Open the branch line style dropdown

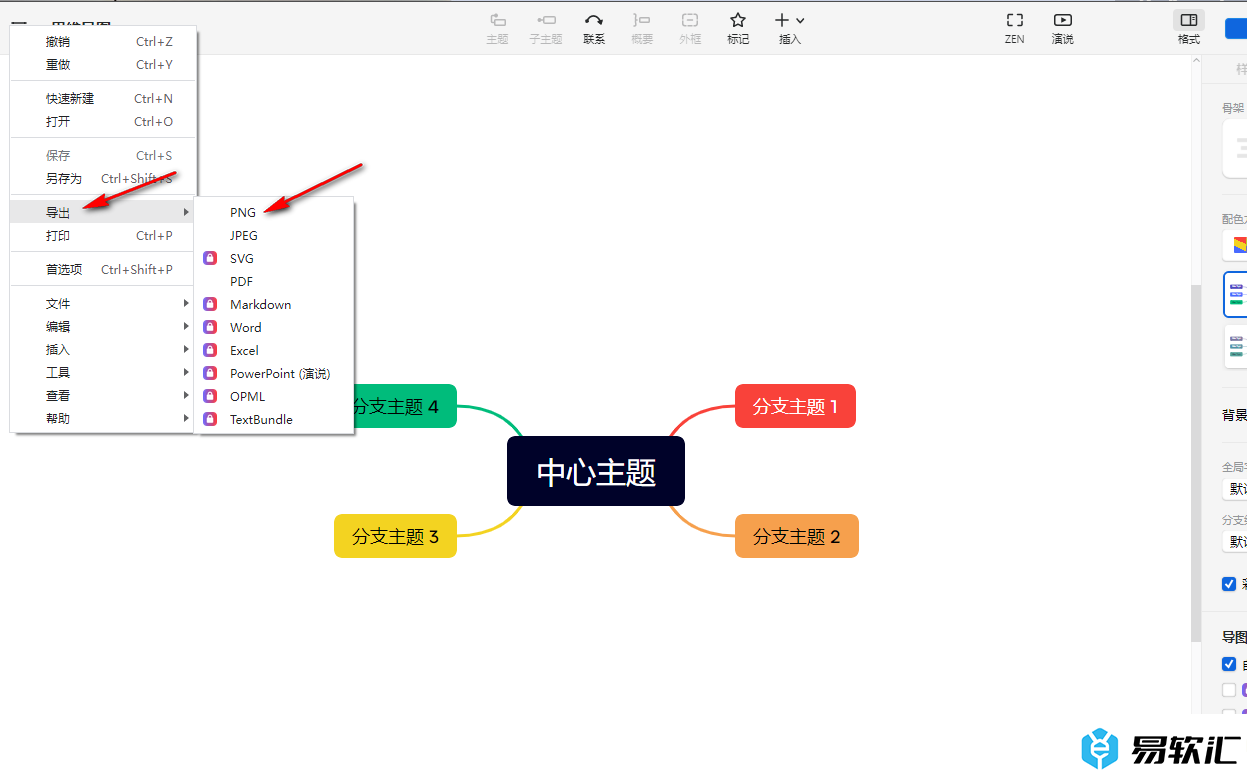[x=1235, y=542]
